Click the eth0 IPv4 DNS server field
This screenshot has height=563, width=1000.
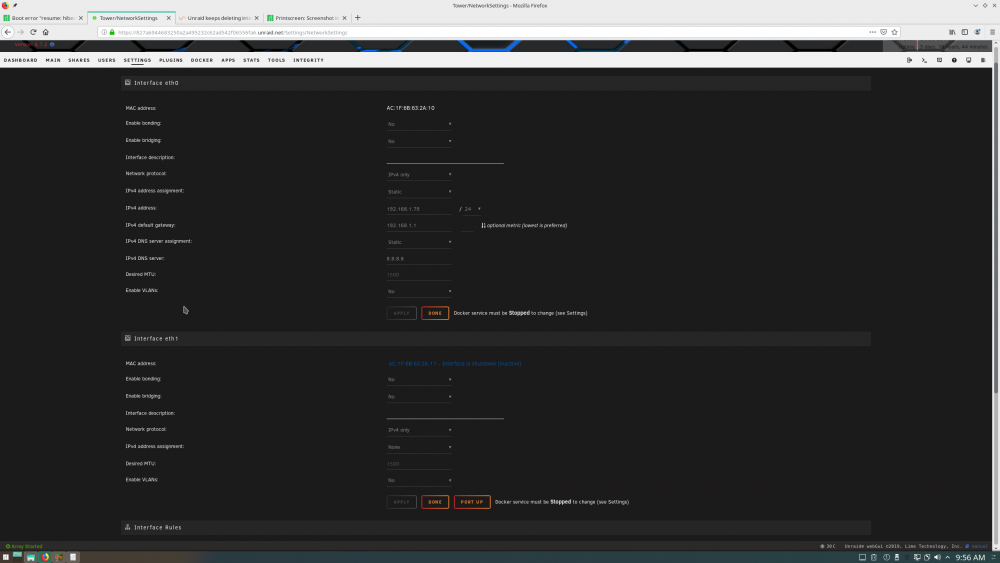point(419,259)
